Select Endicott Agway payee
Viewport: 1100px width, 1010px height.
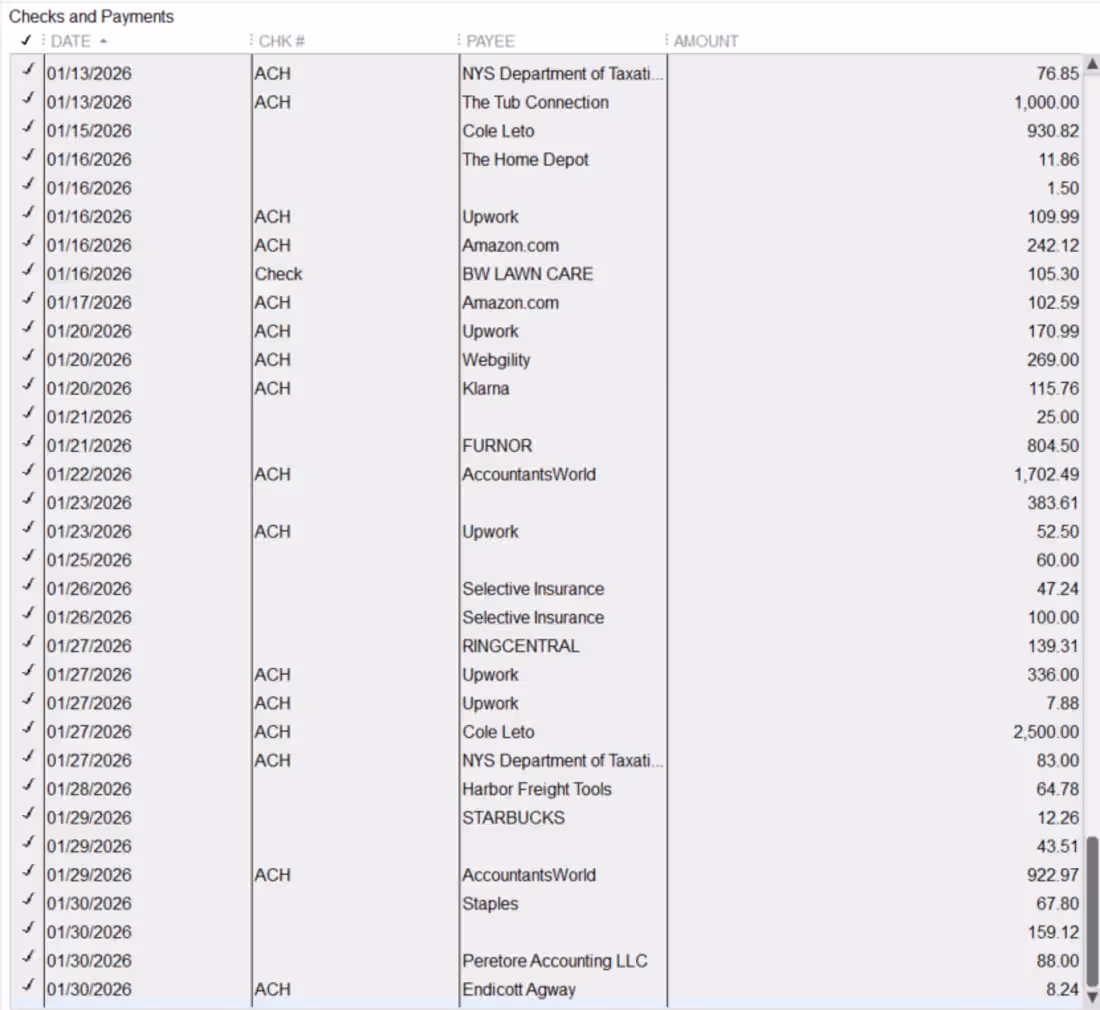(519, 990)
